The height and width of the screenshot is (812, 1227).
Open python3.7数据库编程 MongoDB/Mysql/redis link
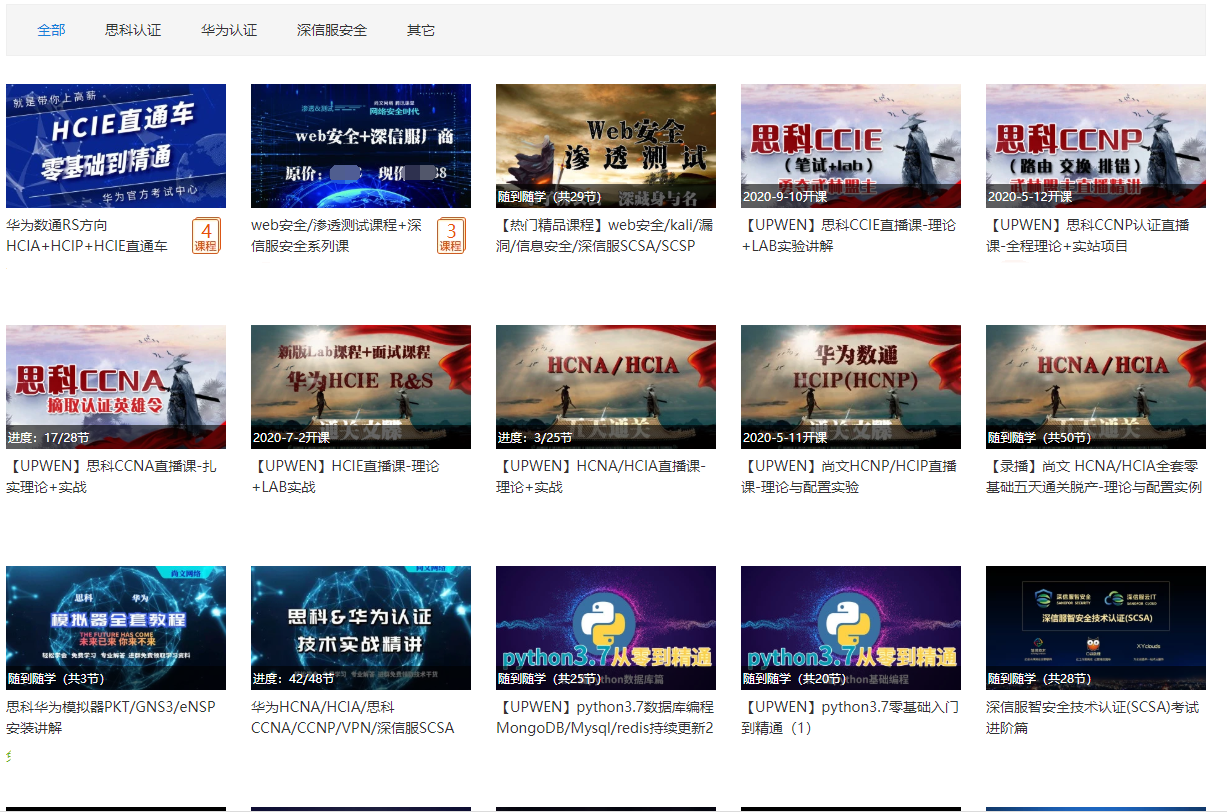tap(605, 718)
